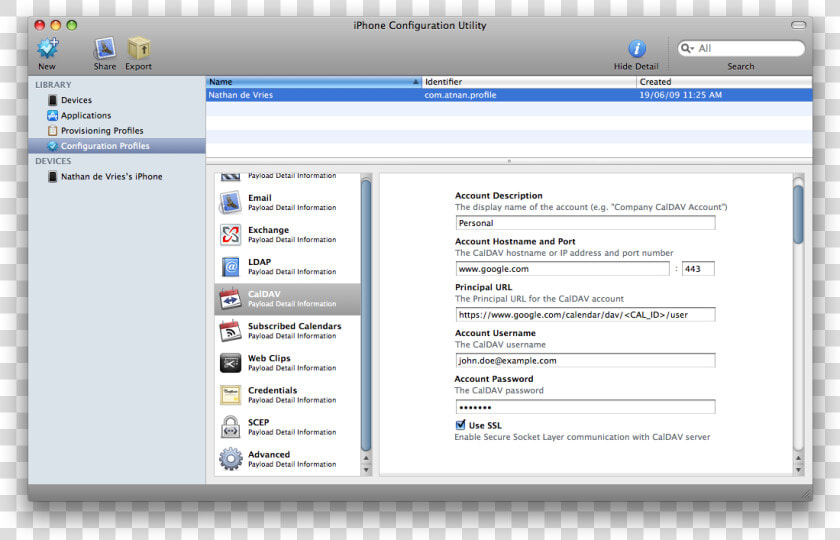The width and height of the screenshot is (840, 540).
Task: Open the Email payload icon
Action: click(x=230, y=202)
